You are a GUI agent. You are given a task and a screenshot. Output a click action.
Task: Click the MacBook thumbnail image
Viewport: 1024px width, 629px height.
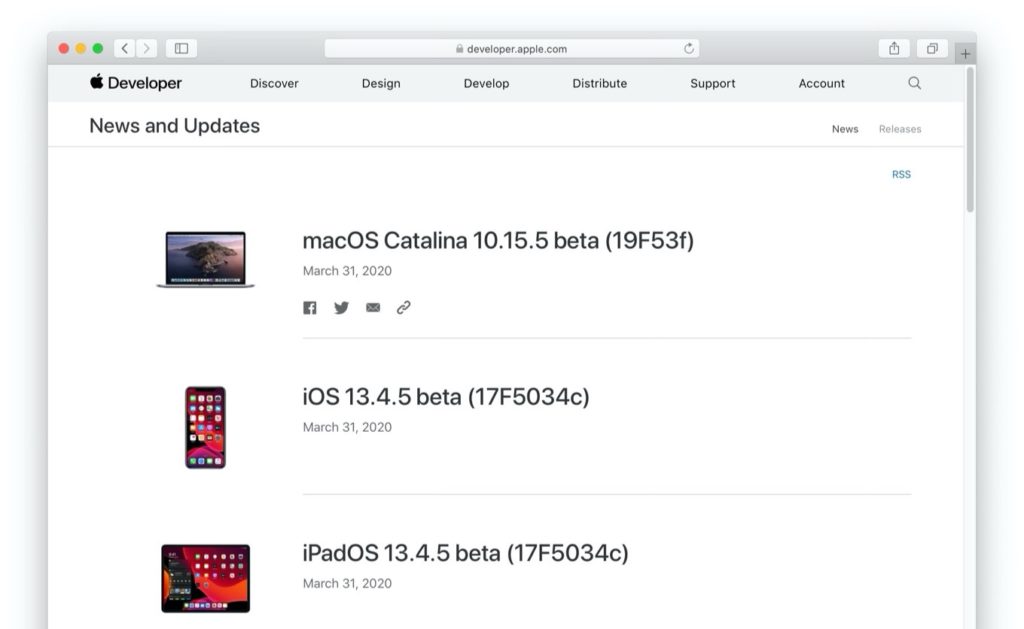[x=205, y=259]
